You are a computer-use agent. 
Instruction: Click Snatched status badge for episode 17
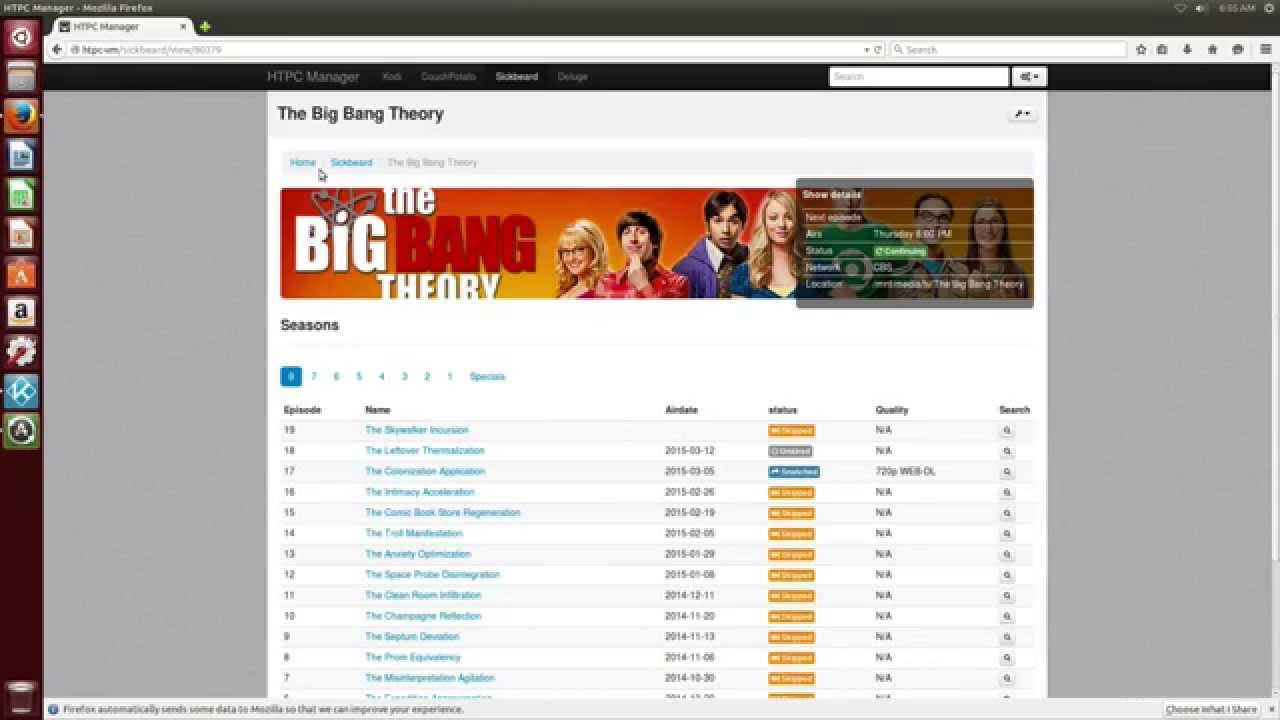(794, 472)
